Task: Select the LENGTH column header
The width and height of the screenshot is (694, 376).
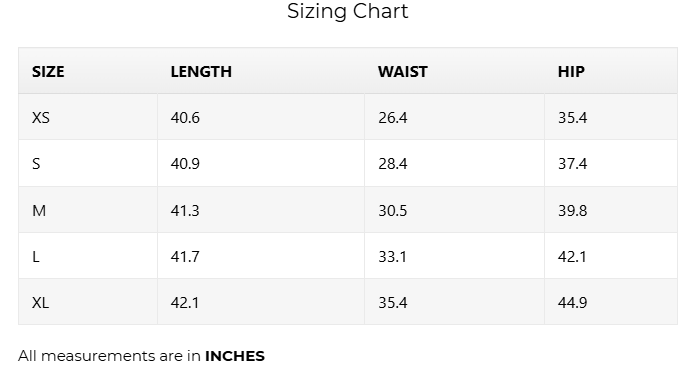Action: point(201,72)
